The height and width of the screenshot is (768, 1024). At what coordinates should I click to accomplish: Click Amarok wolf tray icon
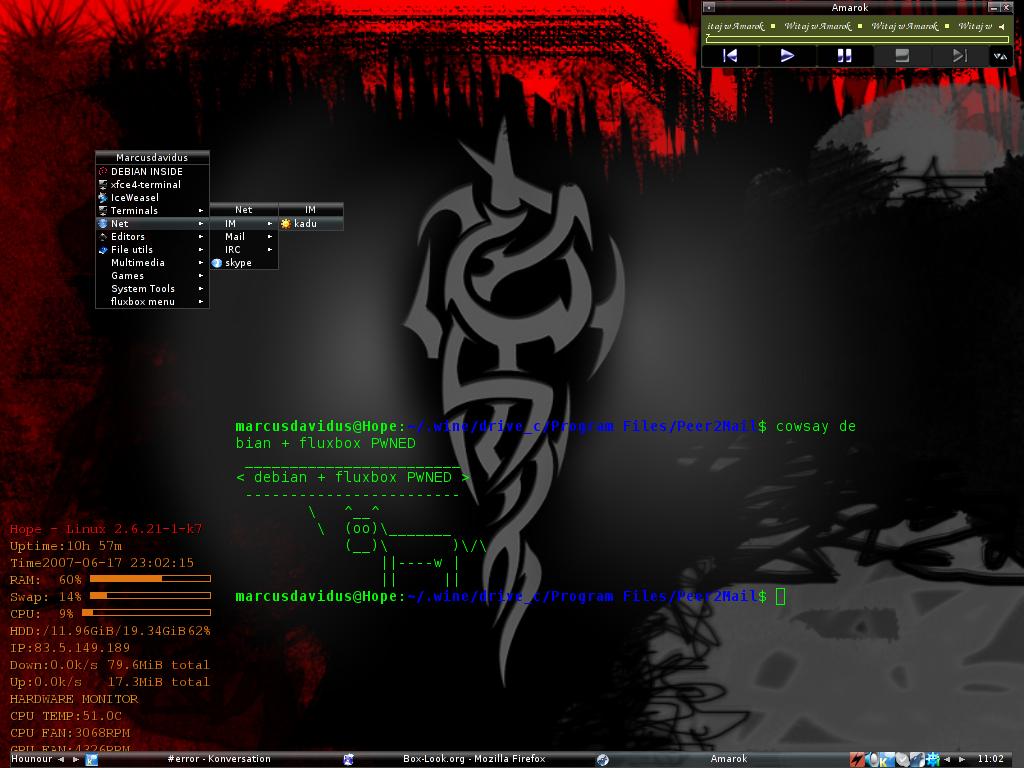918,760
